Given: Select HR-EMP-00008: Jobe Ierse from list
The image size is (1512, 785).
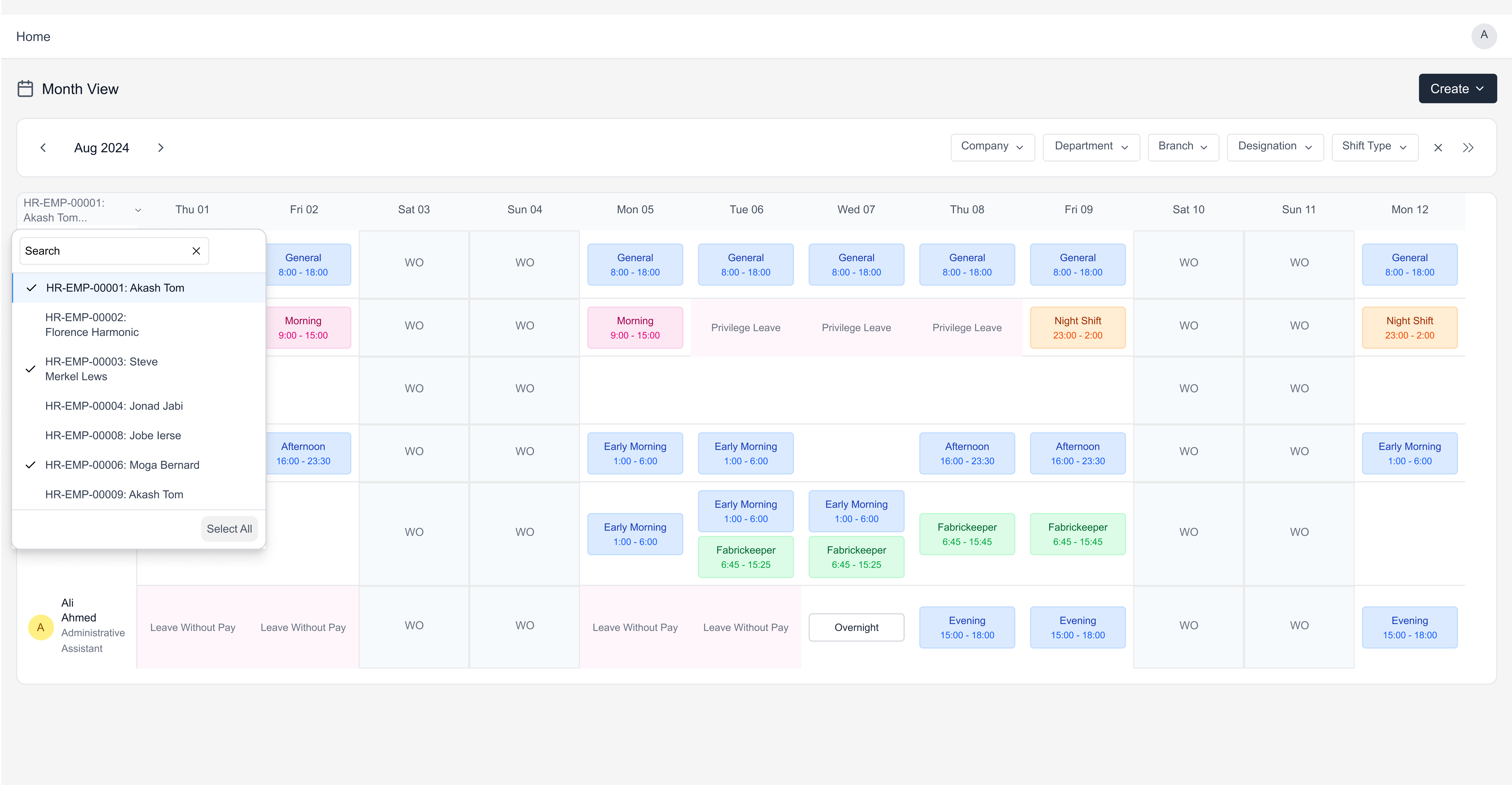Looking at the screenshot, I should coord(113,435).
